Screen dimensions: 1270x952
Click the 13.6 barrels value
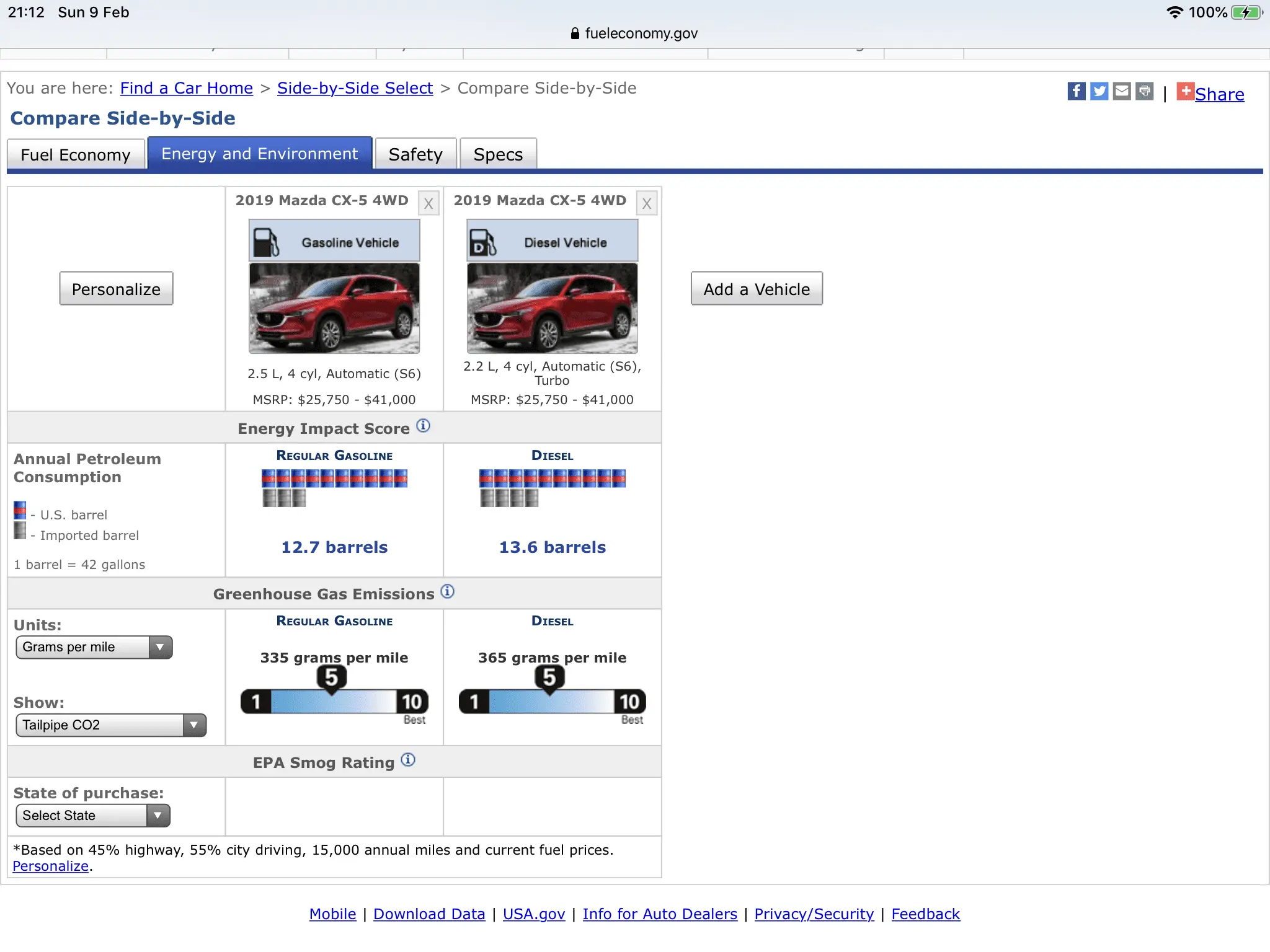[552, 547]
